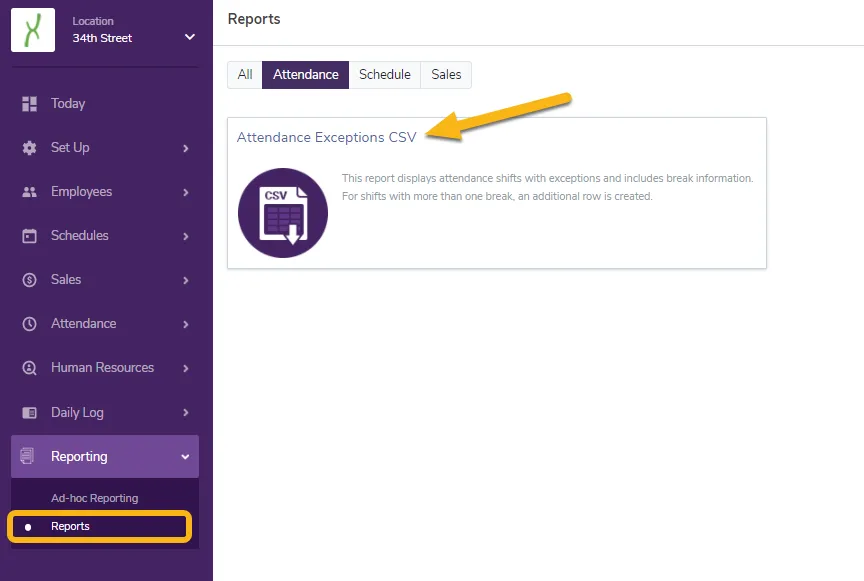Switch to the Sales reports tab
This screenshot has height=581, width=864.
(x=446, y=74)
